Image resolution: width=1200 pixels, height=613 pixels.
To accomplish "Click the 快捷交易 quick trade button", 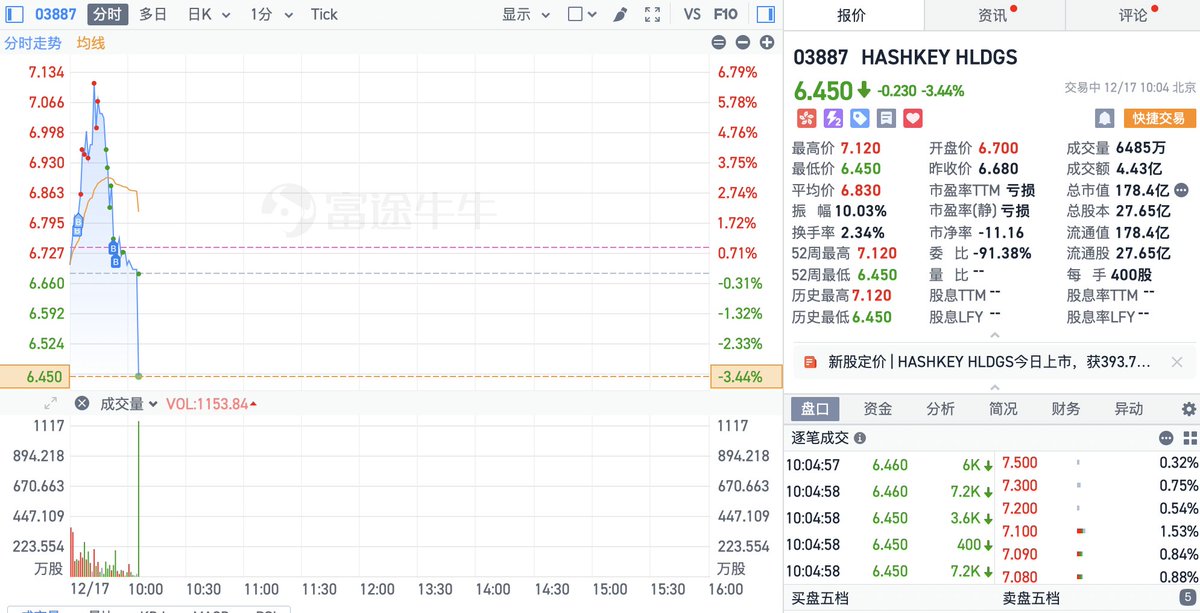I will pos(1159,118).
